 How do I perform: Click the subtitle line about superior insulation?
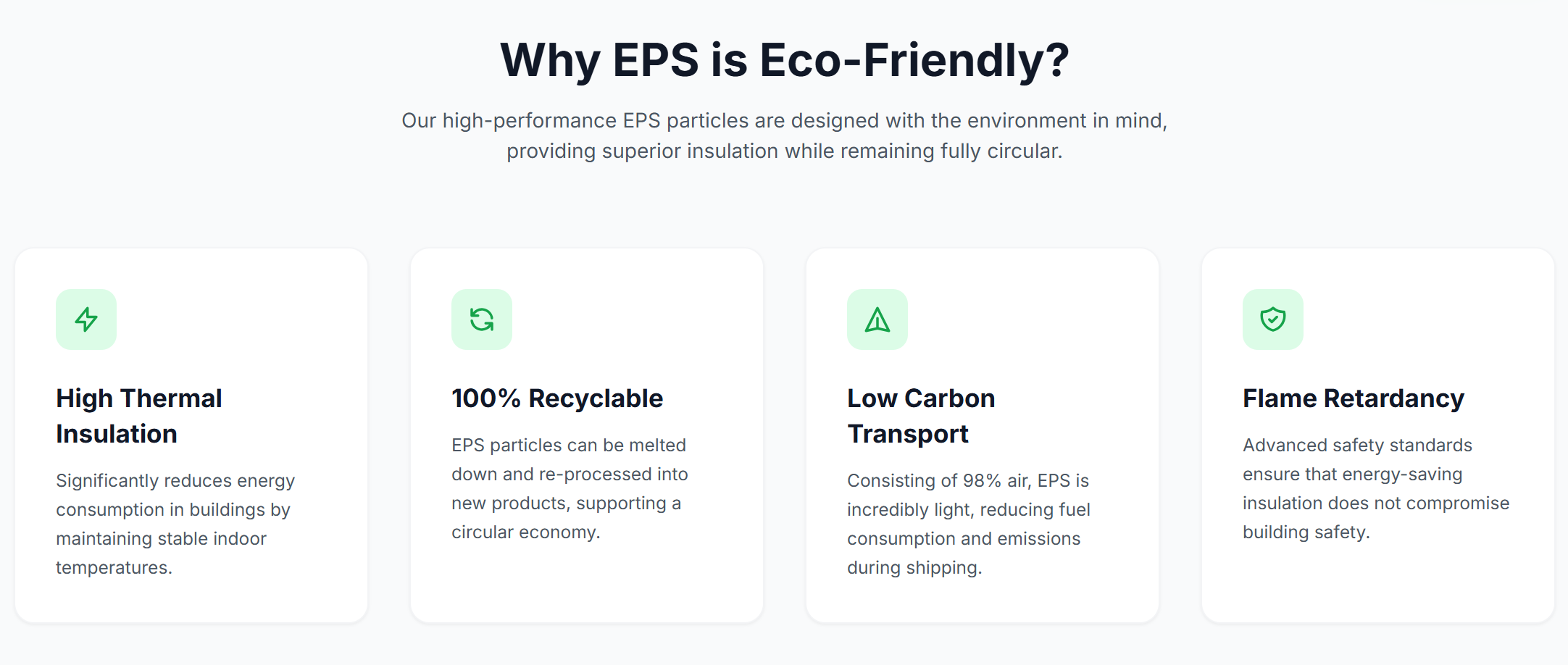coord(784,151)
